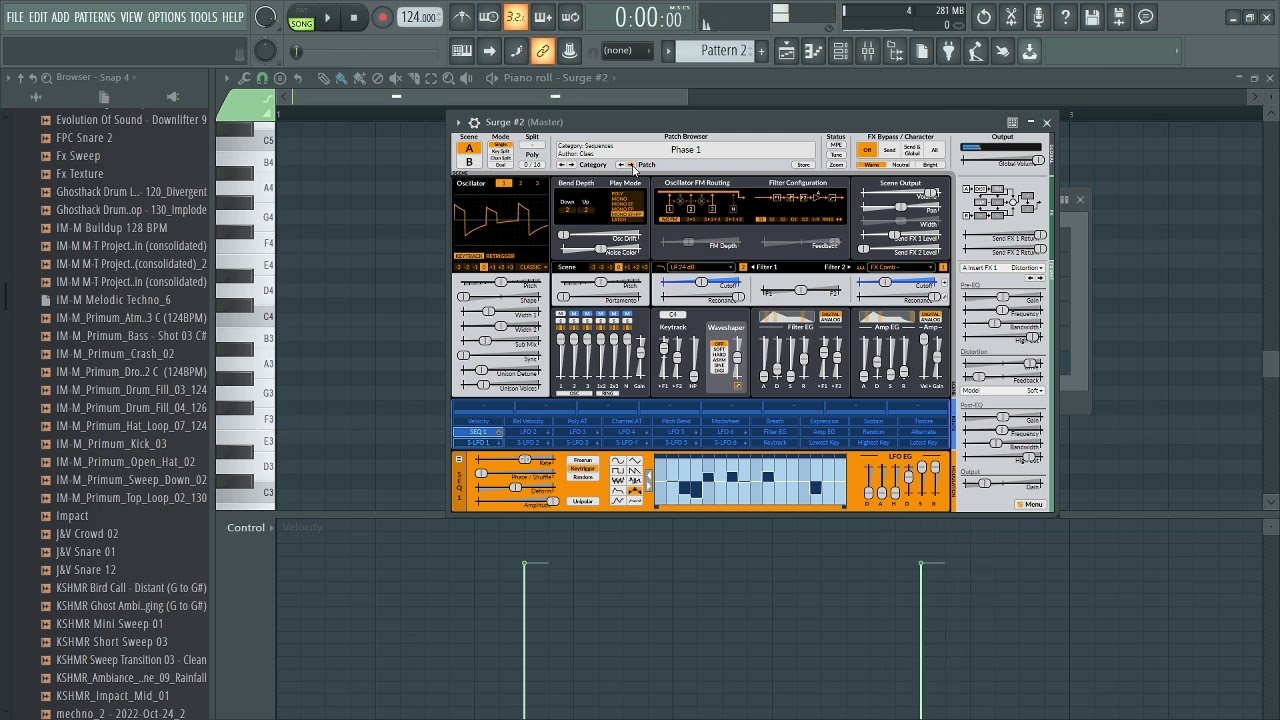
Task: Open the channel rack view icon
Action: pyautogui.click(x=841, y=51)
